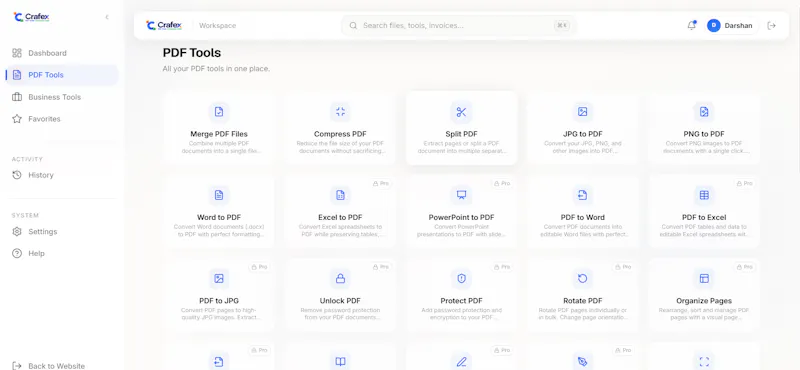Open History under Activity
Viewport: 800px width, 370px height.
[61, 175]
